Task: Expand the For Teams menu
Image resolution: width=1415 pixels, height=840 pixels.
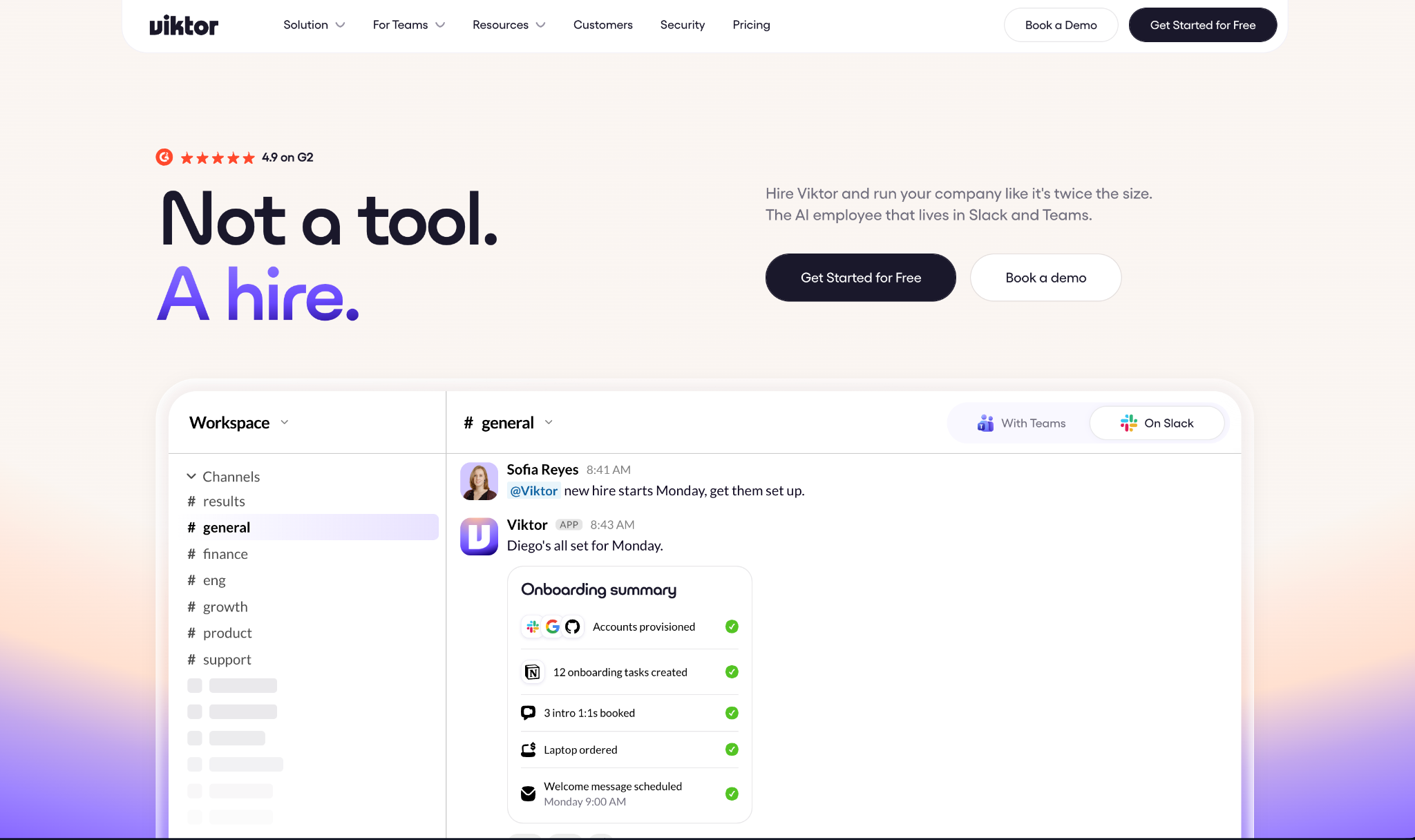Action: click(x=409, y=25)
